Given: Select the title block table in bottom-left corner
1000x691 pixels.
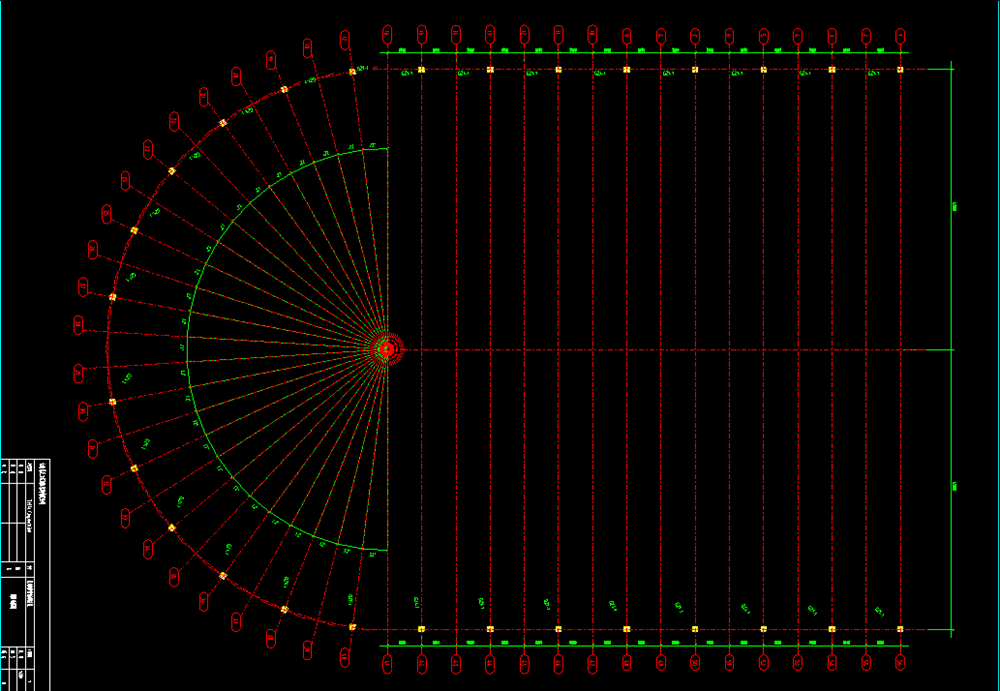Looking at the screenshot, I should pos(24,574).
